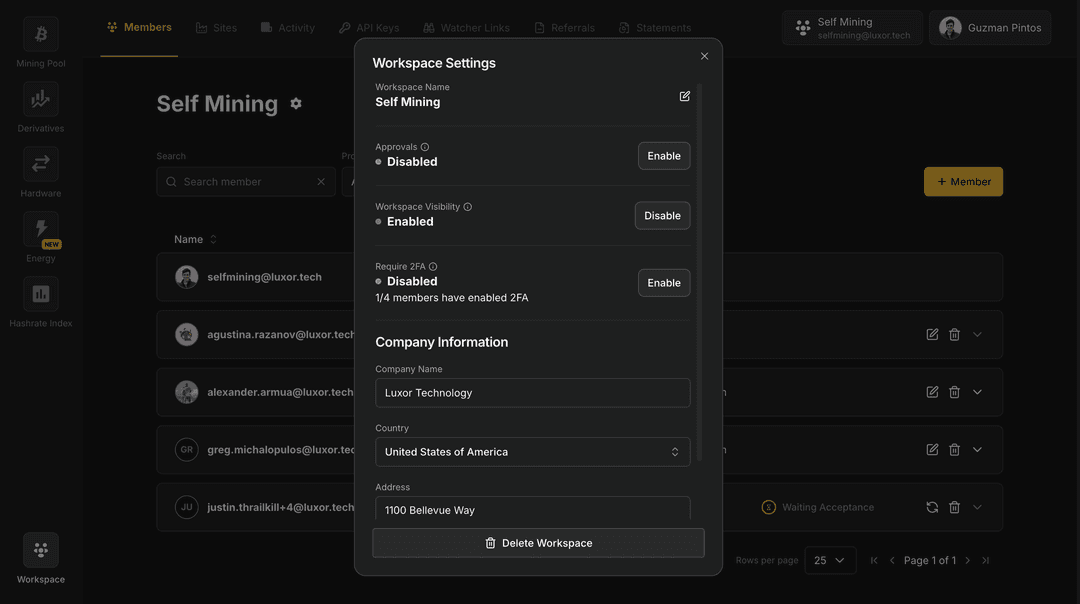
Task: Enable Require 2FA setting
Action: (x=663, y=283)
